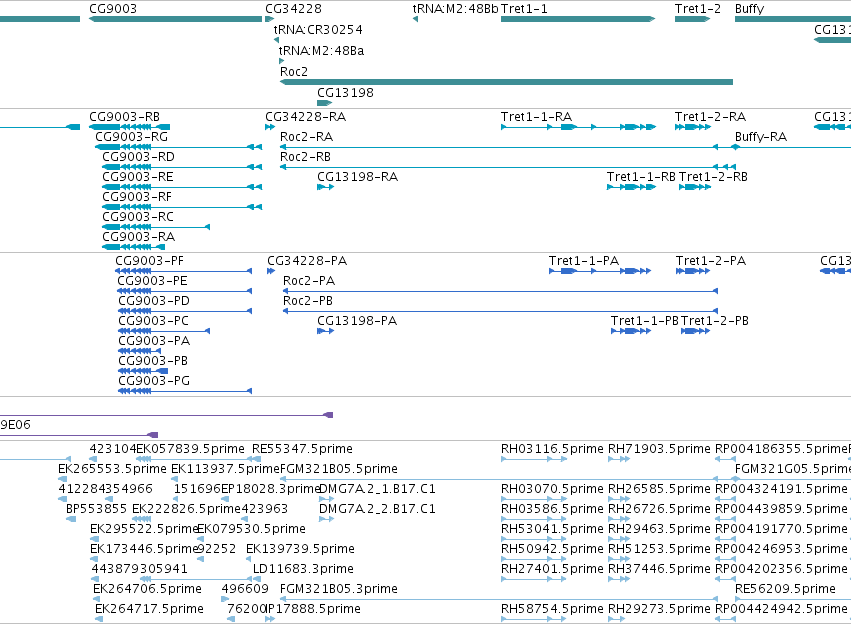Click the CG9003 gene label
Viewport: 851px width, 624px height.
coord(113,9)
